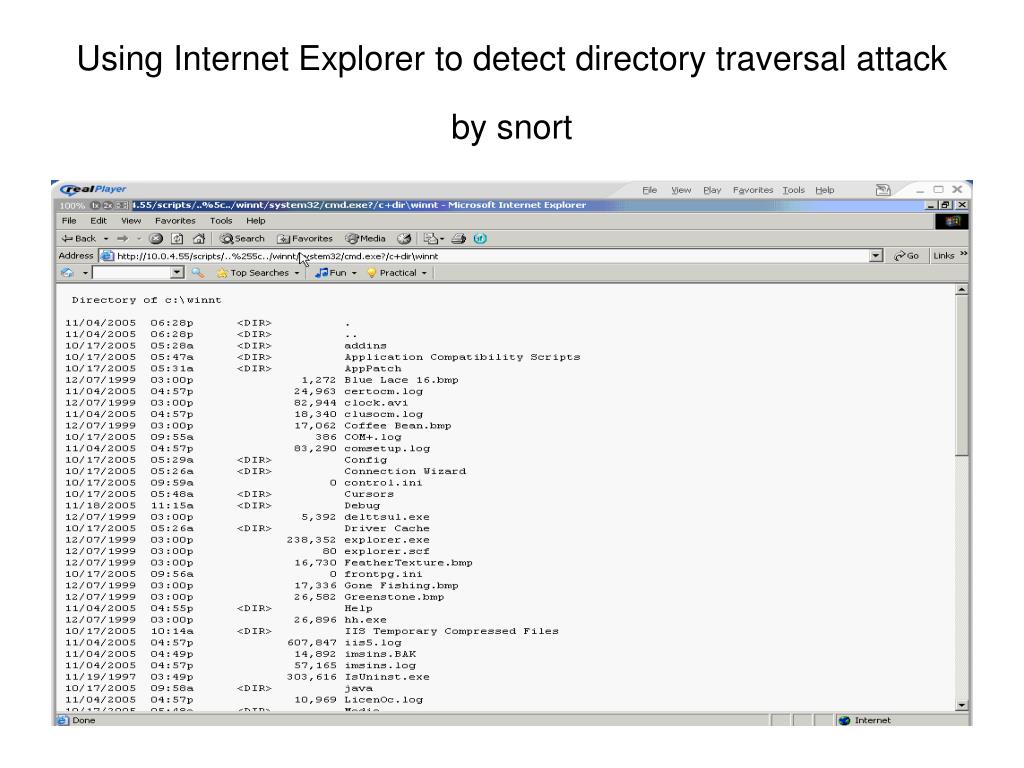Open dropdown next to search toolbar home icon
The height and width of the screenshot is (768, 1024).
(x=85, y=274)
